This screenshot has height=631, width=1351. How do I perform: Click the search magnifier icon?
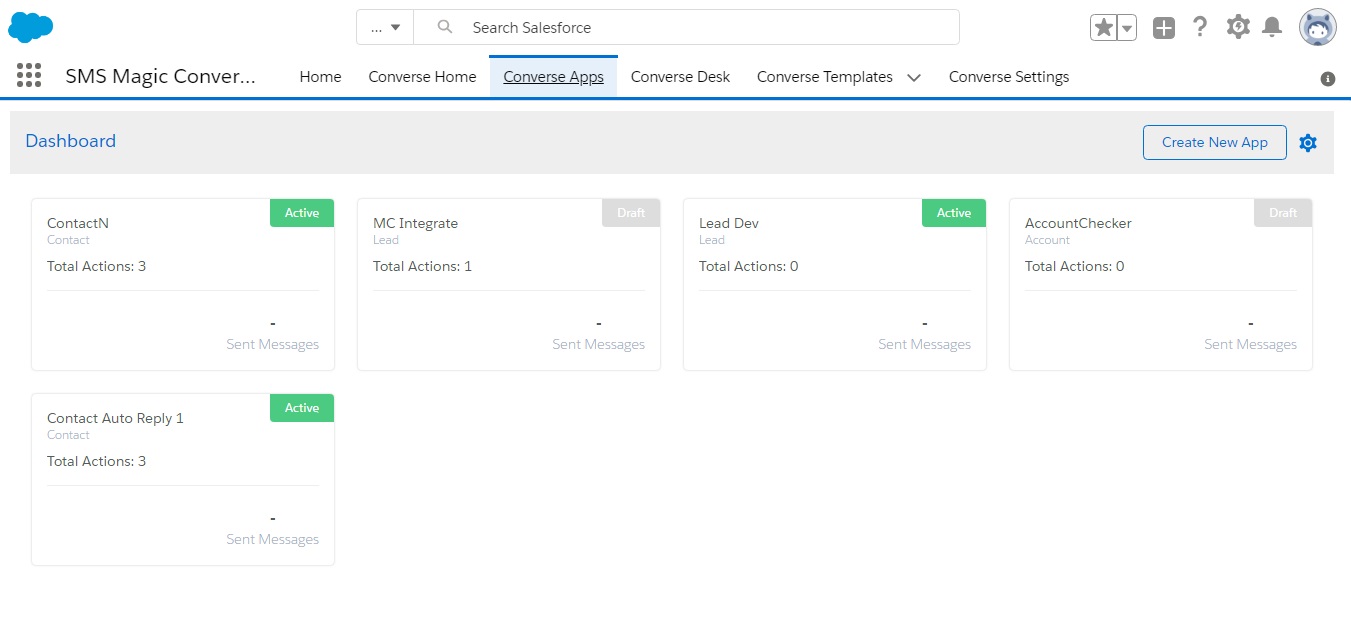click(x=445, y=27)
